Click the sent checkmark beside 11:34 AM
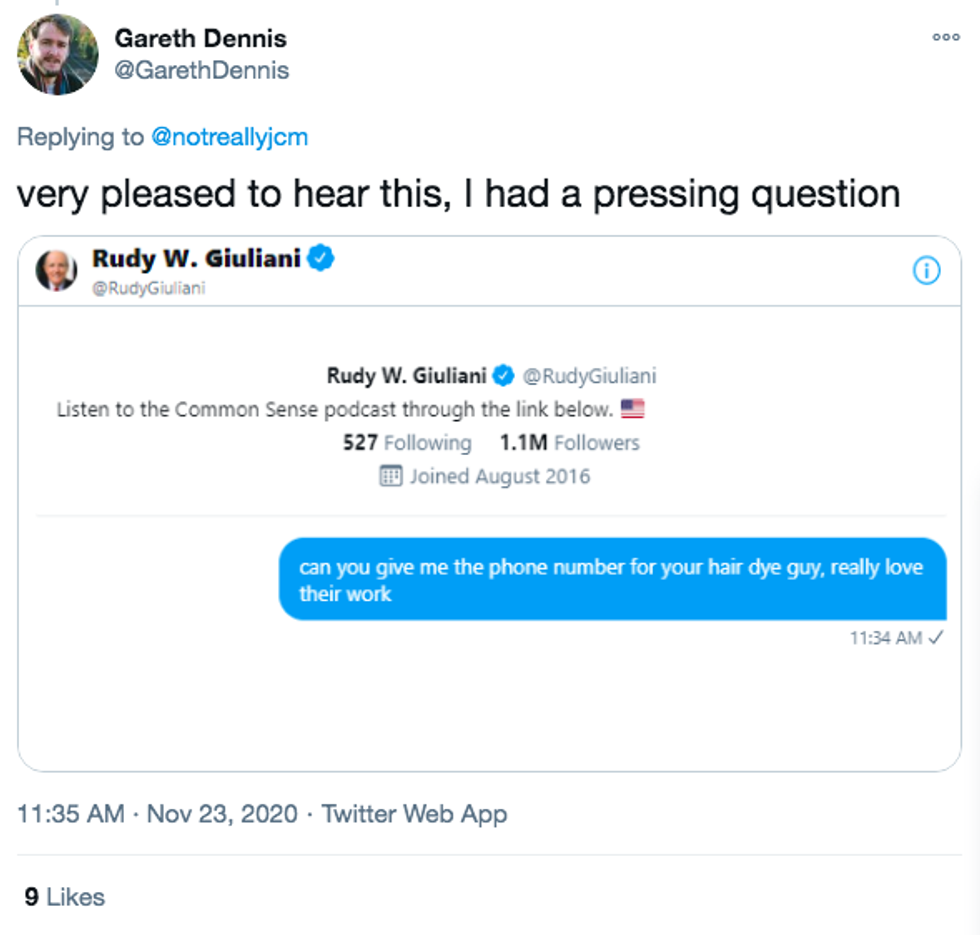The image size is (980, 935). tap(937, 637)
